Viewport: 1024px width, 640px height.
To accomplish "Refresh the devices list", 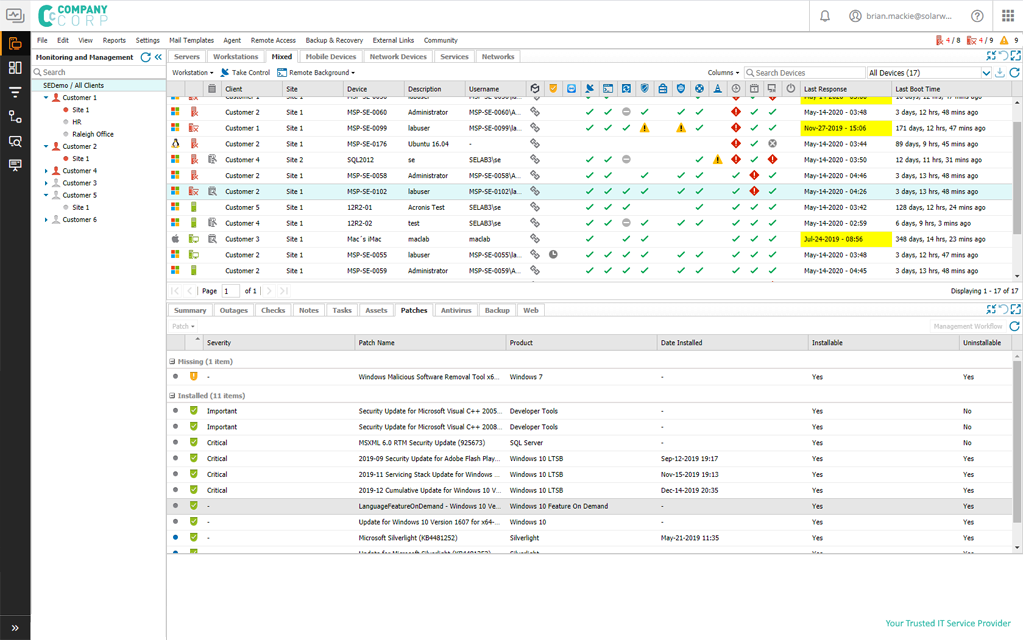I will tap(1014, 72).
